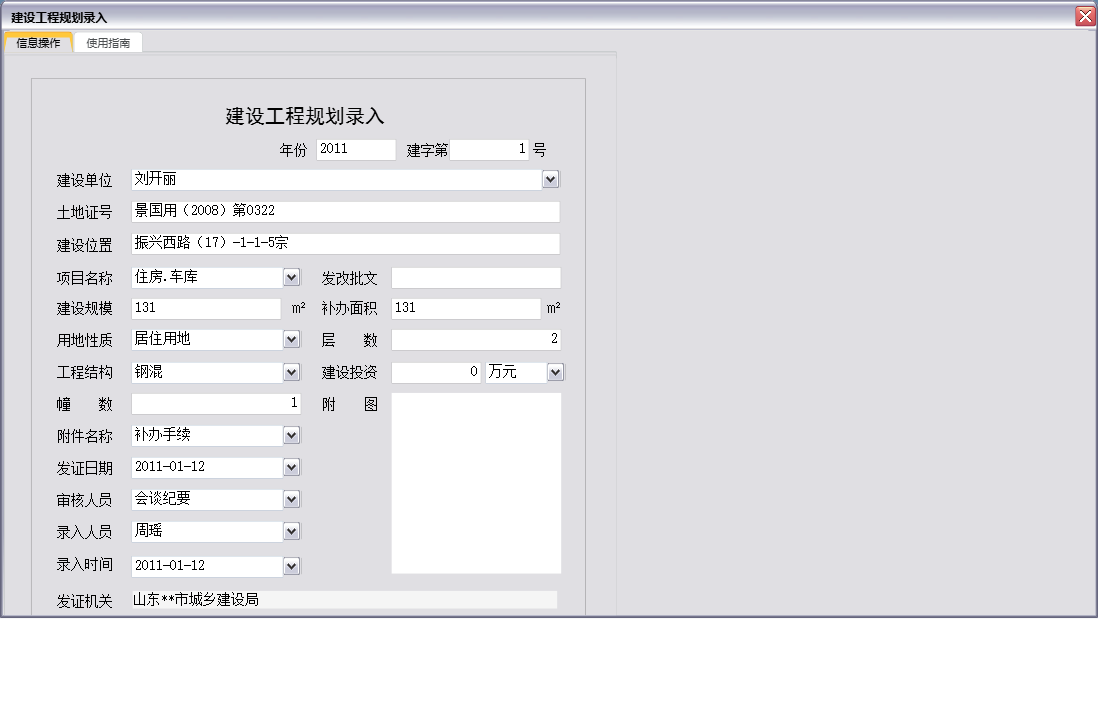Open the 附件名称 selection list
Viewport: 1098px width, 719px height.
point(290,434)
